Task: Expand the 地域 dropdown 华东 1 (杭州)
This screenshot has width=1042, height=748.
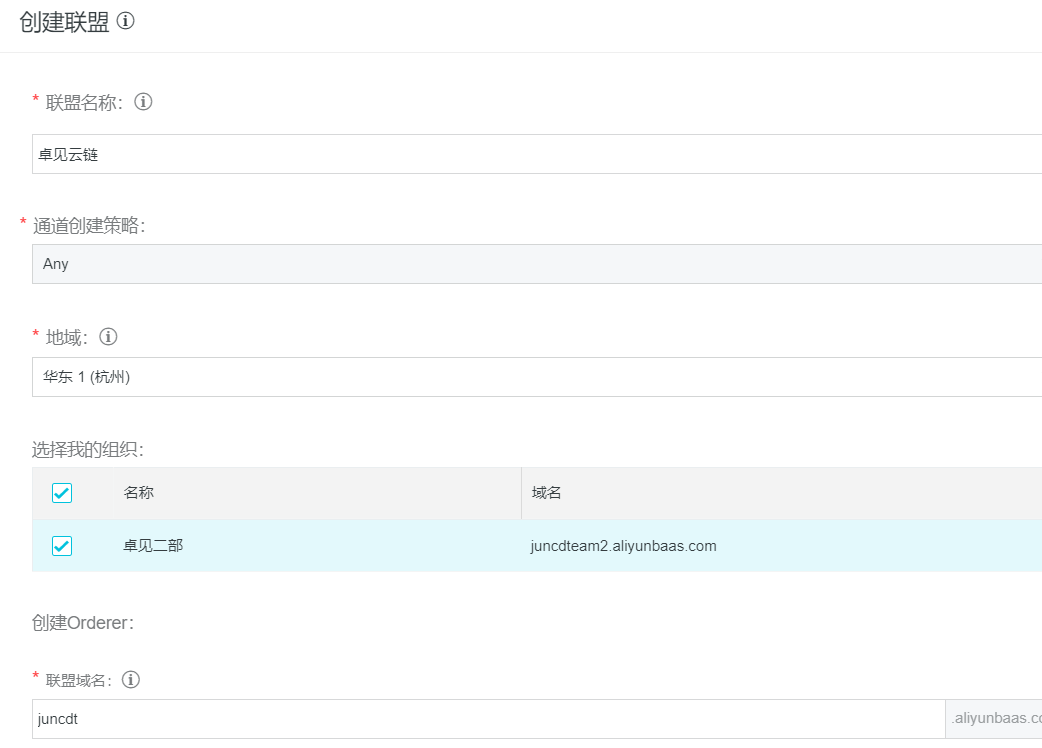Action: click(536, 378)
